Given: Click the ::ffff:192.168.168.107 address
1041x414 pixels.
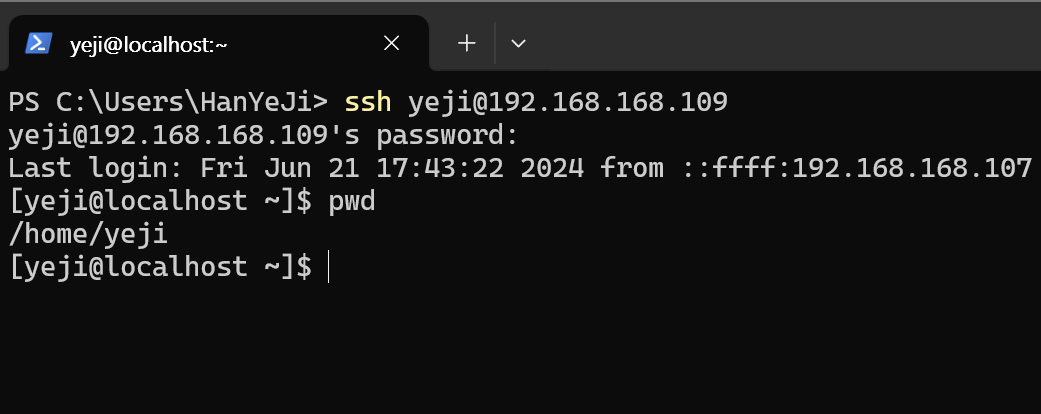Looking at the screenshot, I should coord(858,169).
